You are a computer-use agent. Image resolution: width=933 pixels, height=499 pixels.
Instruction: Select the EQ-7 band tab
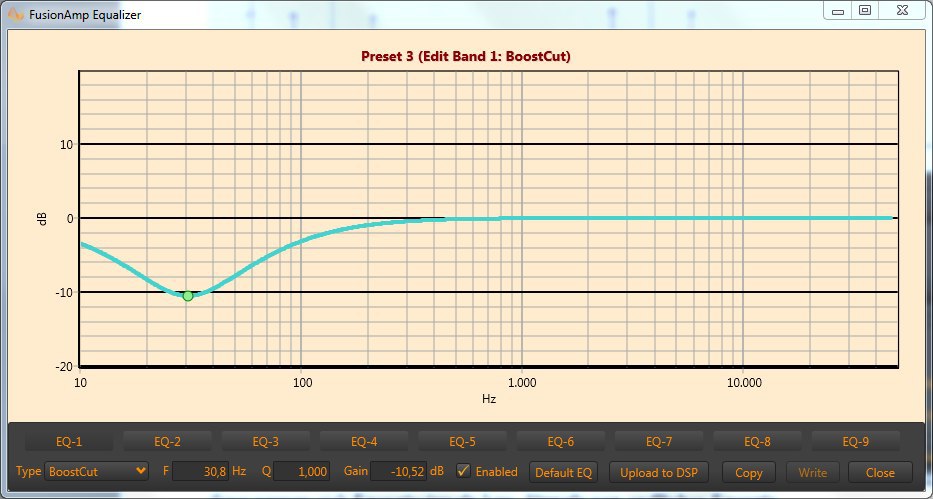pyautogui.click(x=659, y=442)
